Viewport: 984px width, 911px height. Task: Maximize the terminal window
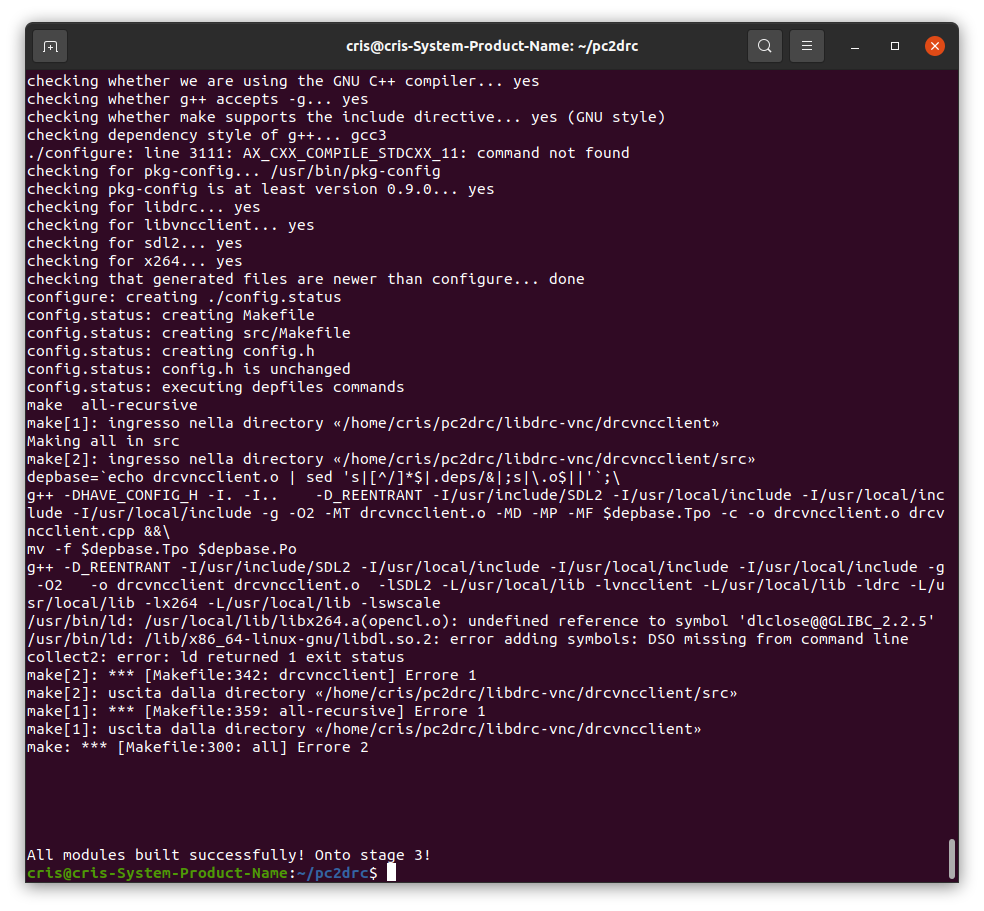(895, 46)
